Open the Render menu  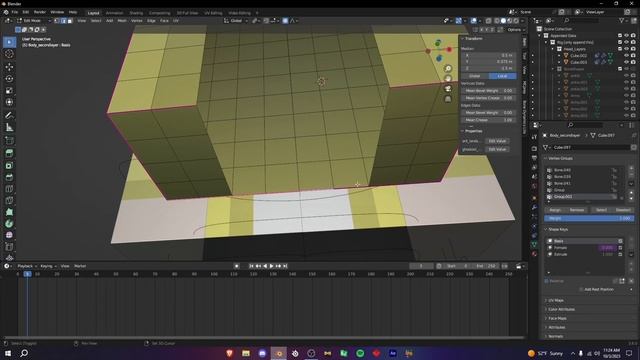[x=40, y=12]
